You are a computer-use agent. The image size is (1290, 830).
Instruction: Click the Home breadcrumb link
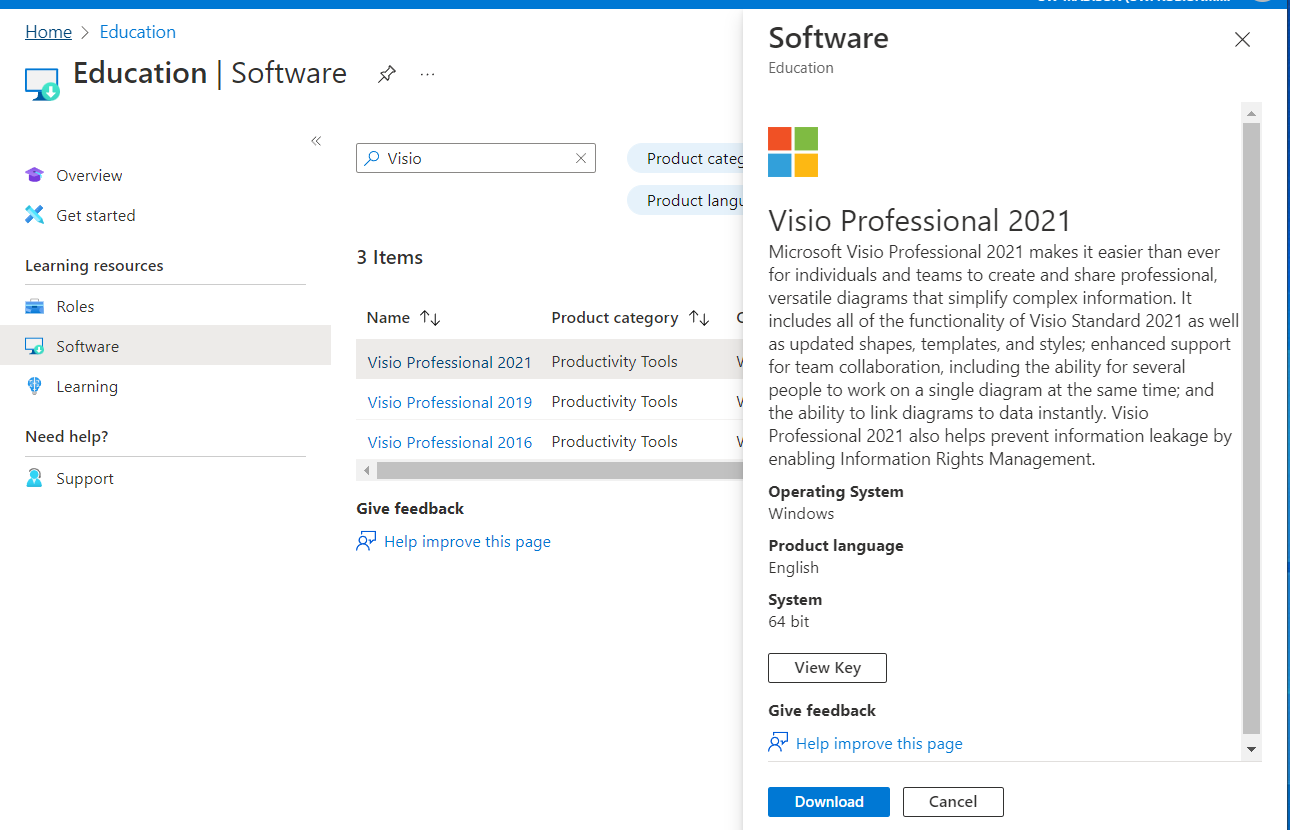click(x=48, y=32)
